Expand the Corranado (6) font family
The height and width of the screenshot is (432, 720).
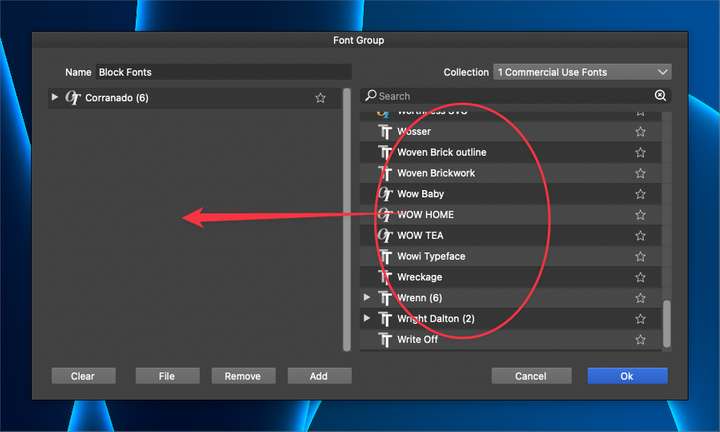coord(55,97)
